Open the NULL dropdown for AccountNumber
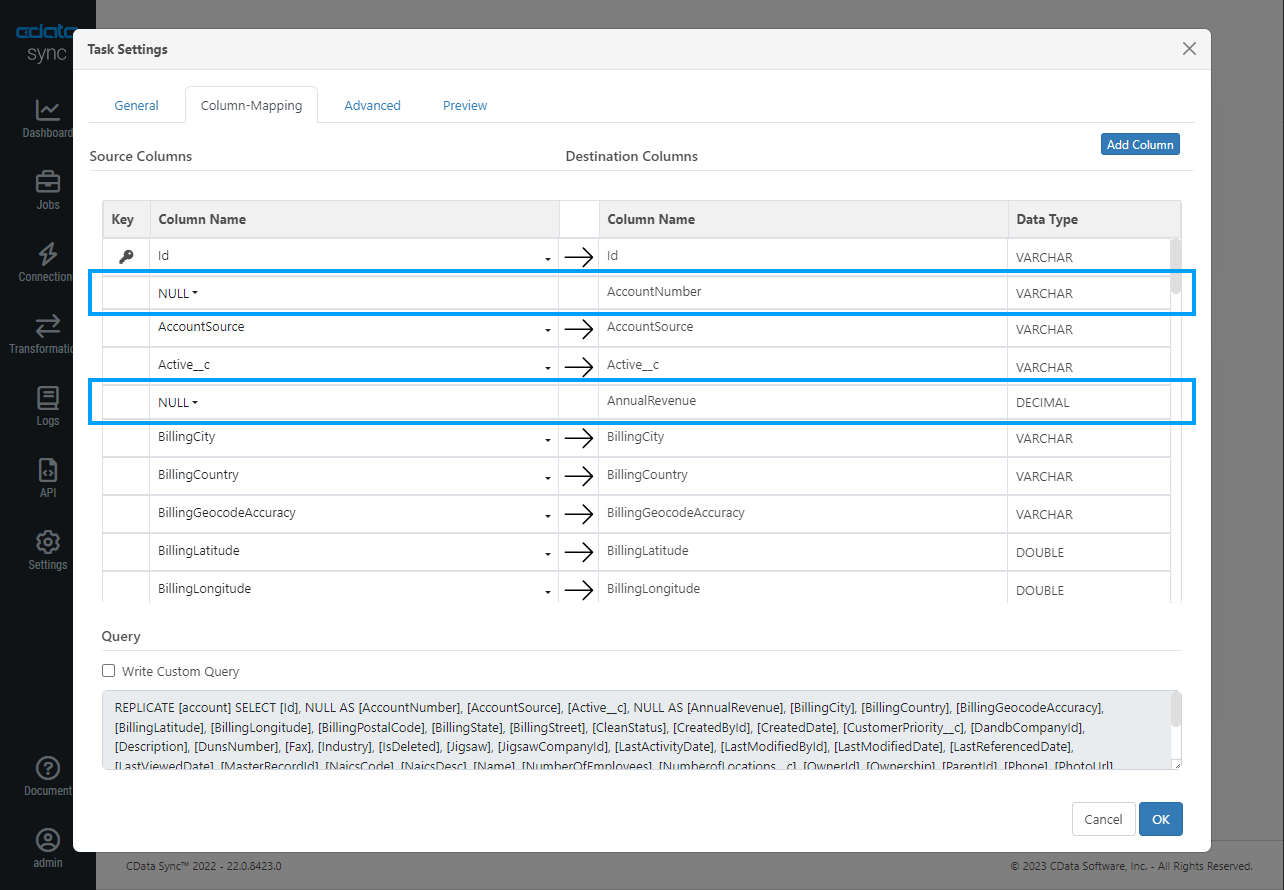This screenshot has height=890, width=1284. (177, 293)
